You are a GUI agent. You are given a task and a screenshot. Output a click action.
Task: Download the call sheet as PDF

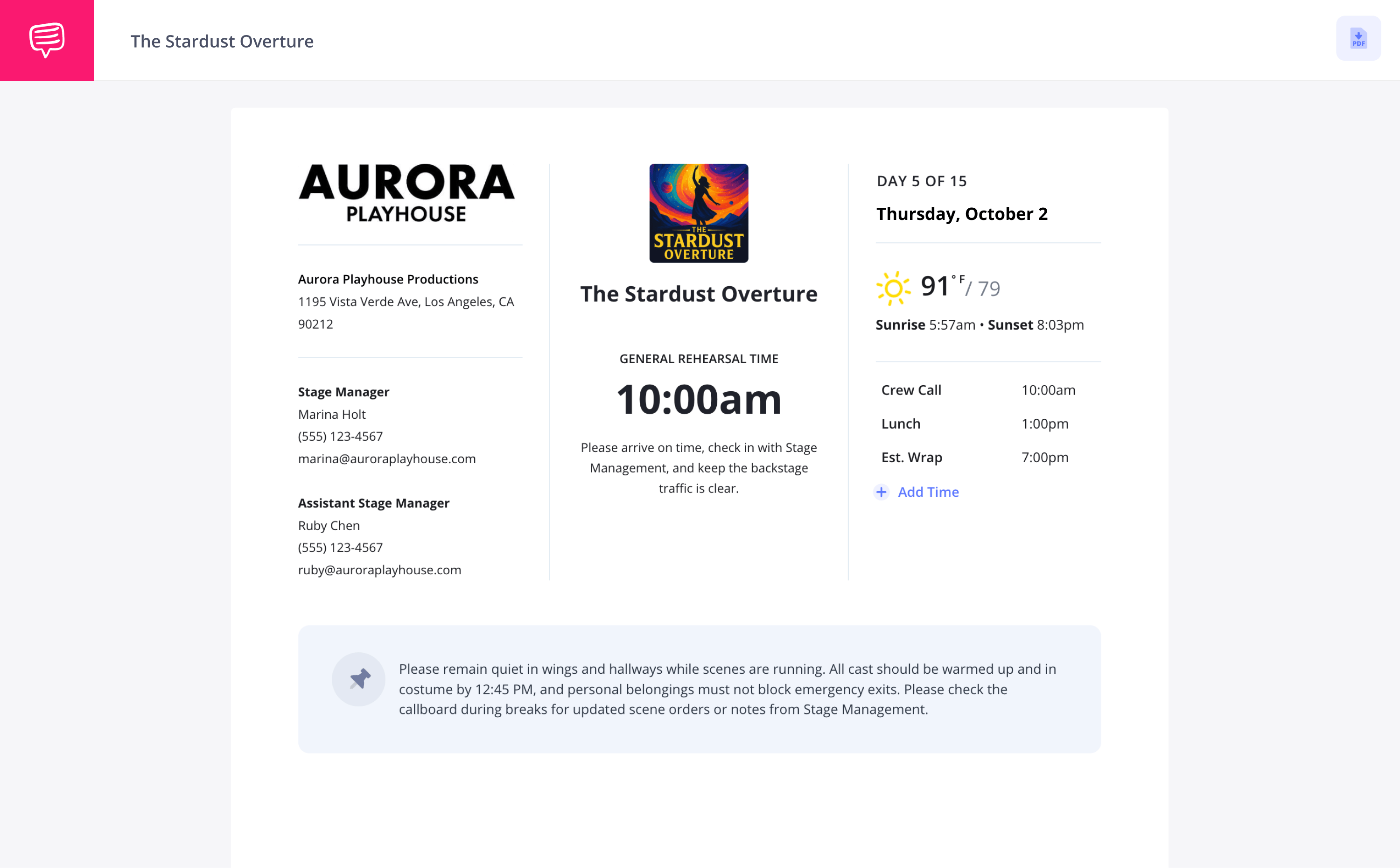[x=1358, y=38]
